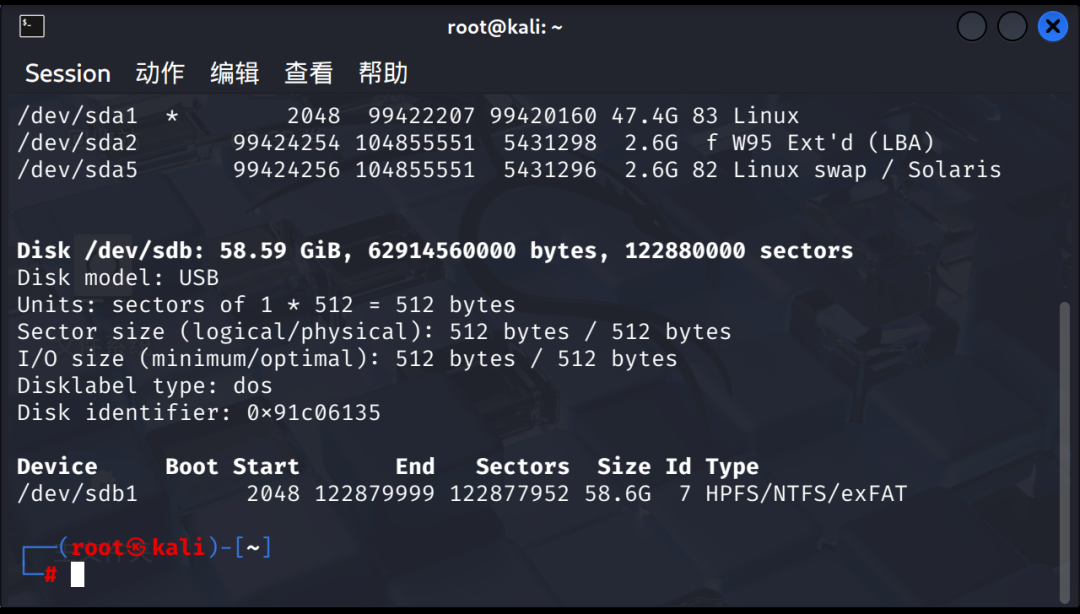Click the /dev/sda5 swap partition entry

(77, 170)
